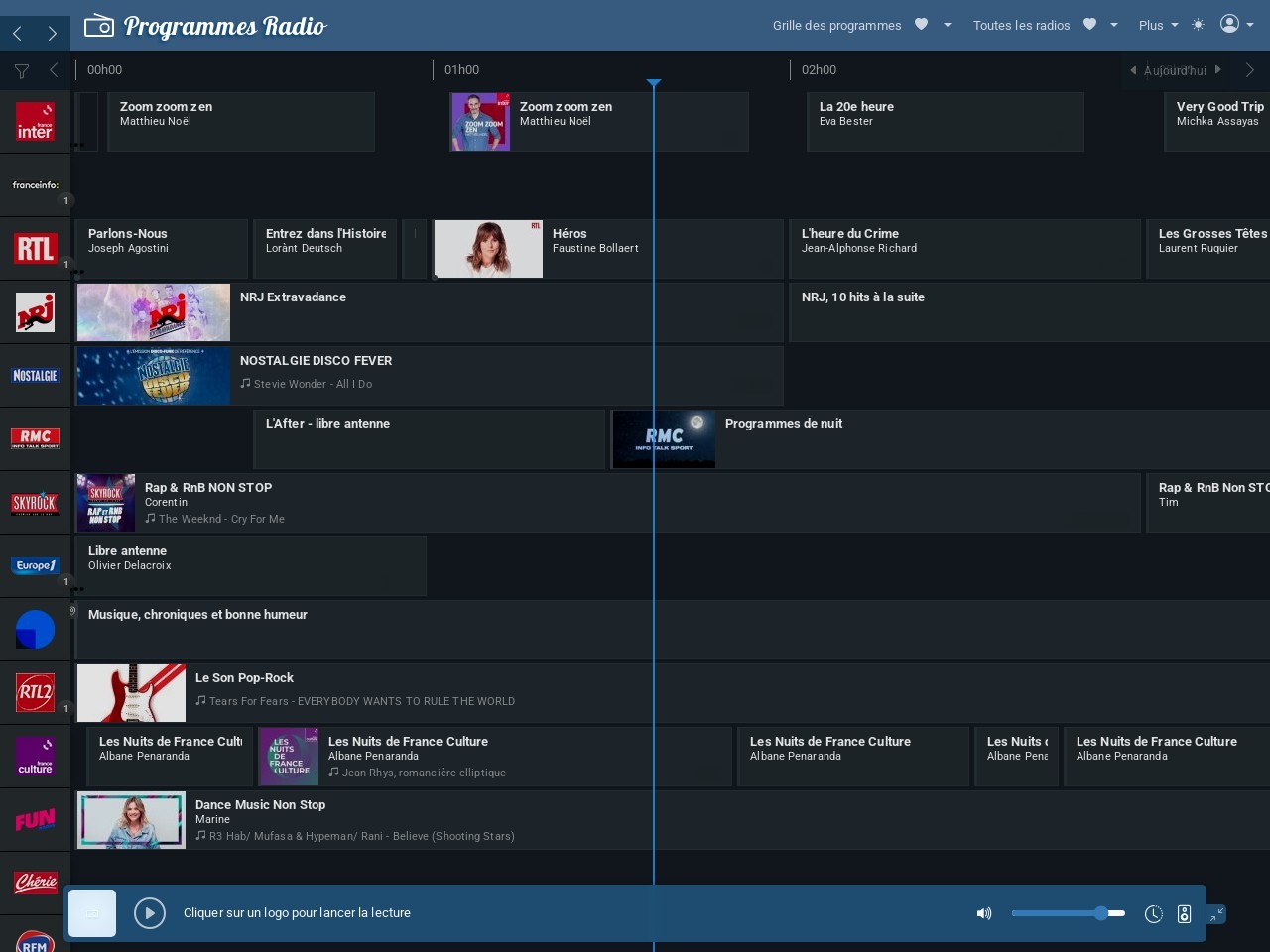
Task: Open the player speaker output icon
Action: (1184, 914)
